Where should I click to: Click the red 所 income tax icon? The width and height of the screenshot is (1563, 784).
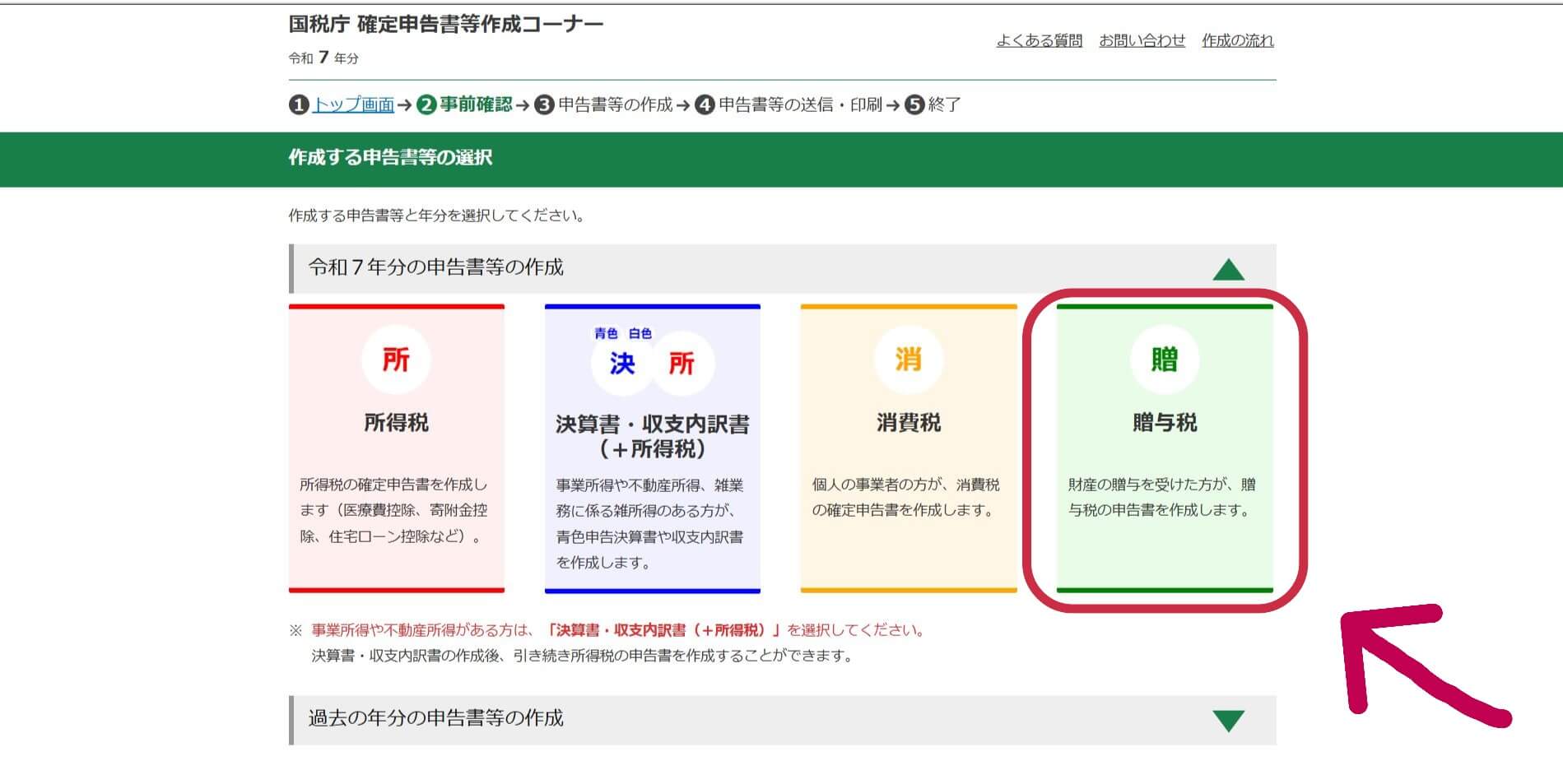[x=398, y=360]
